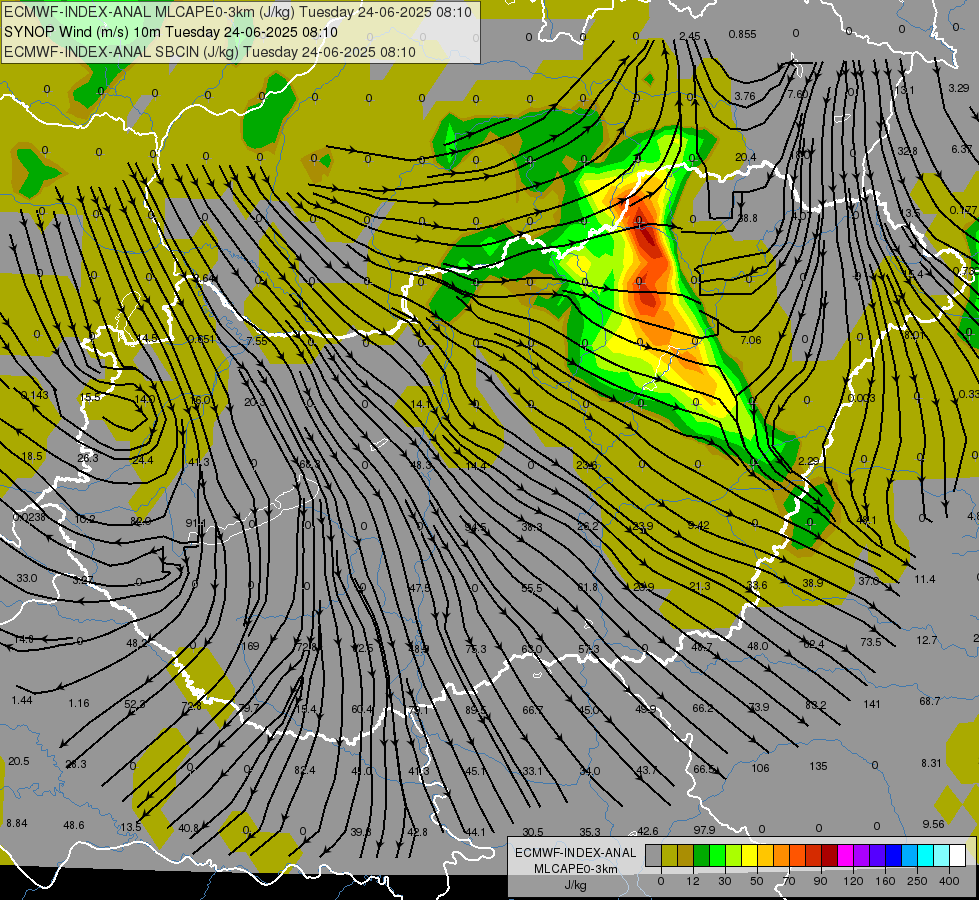Click the map value '9.42'
The image size is (979, 900).
(x=698, y=525)
